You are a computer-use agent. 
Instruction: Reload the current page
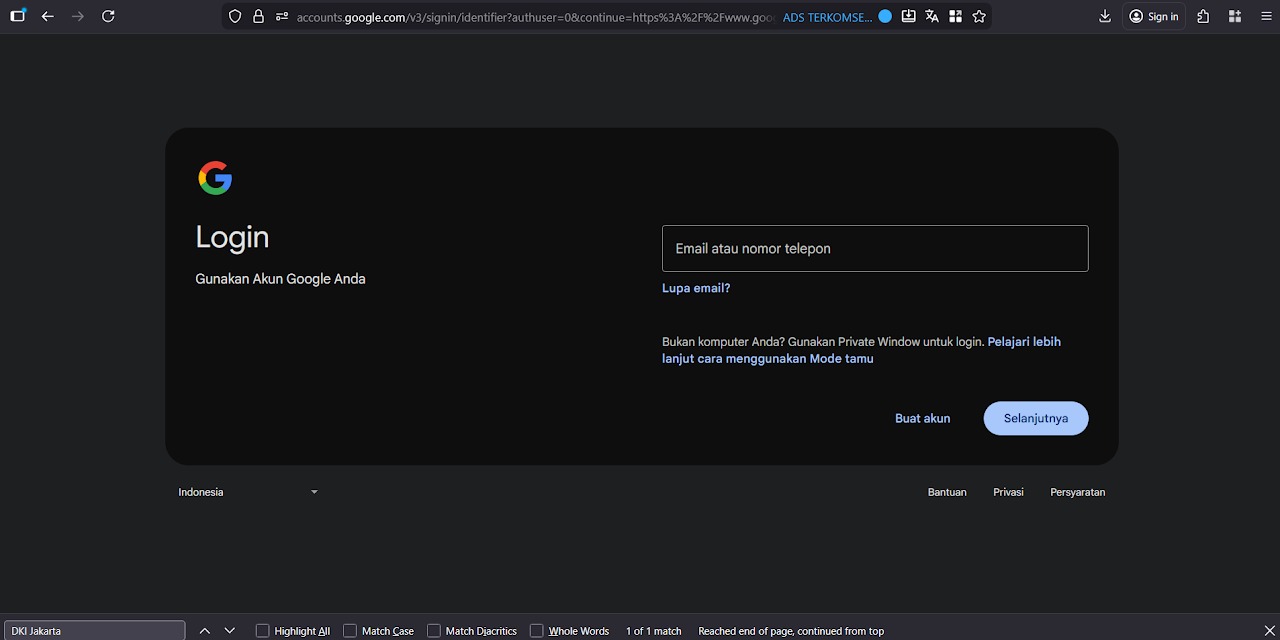tap(108, 16)
